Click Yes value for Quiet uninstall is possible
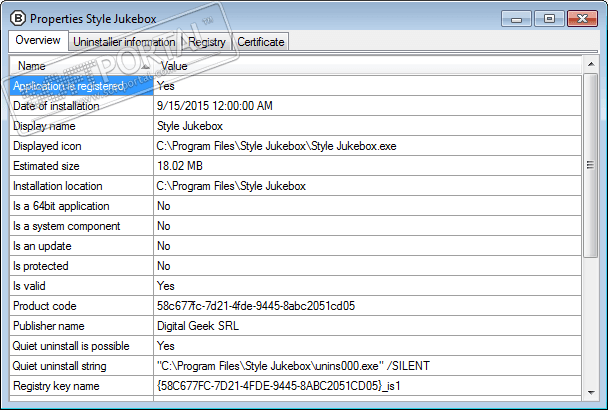608x410 pixels. coord(166,346)
